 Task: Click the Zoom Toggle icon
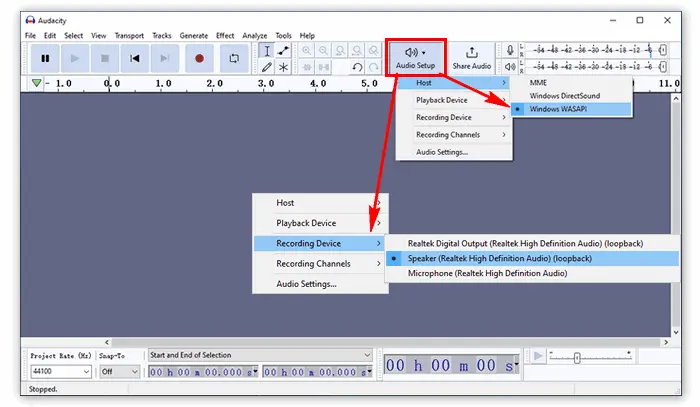tap(374, 50)
